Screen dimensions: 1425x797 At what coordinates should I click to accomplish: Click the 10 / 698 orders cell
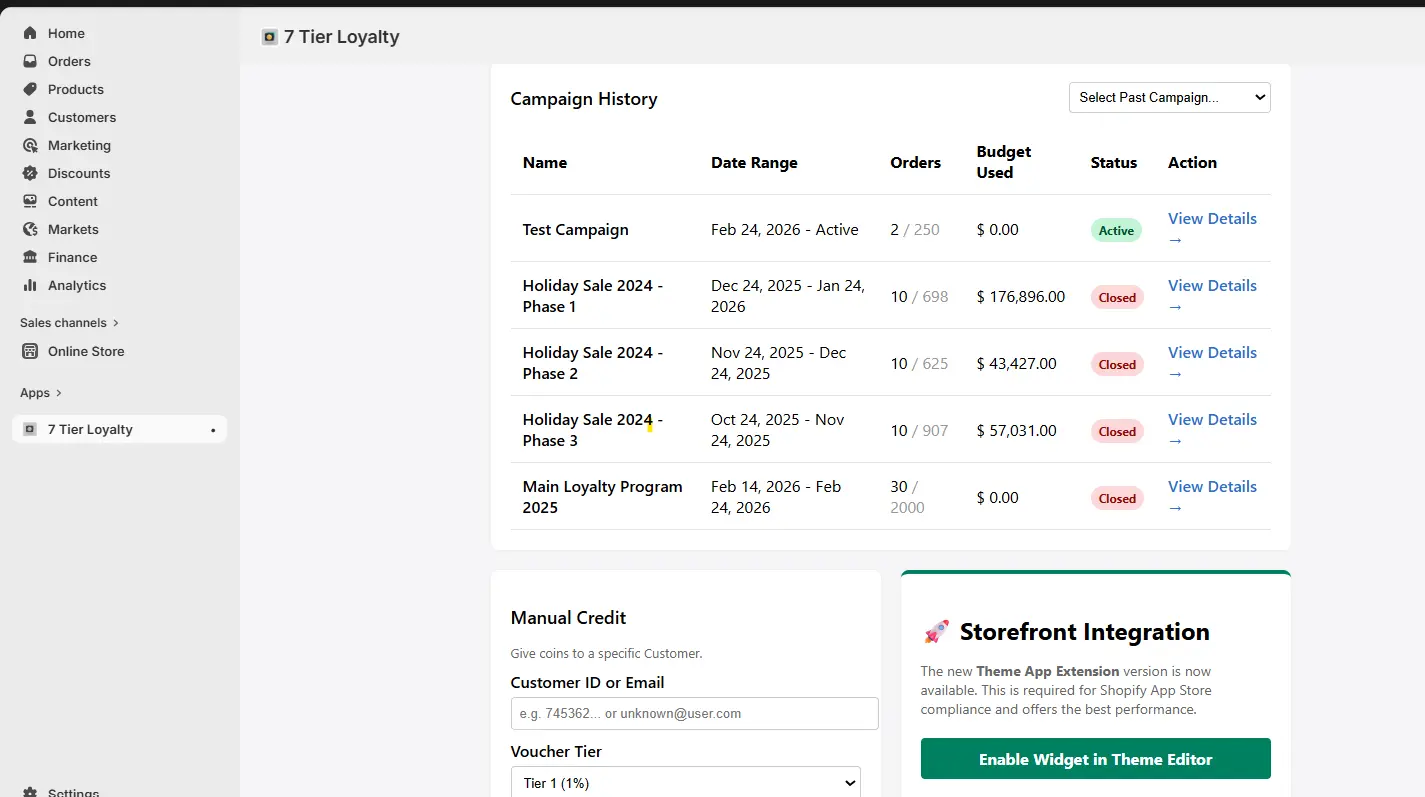(919, 296)
